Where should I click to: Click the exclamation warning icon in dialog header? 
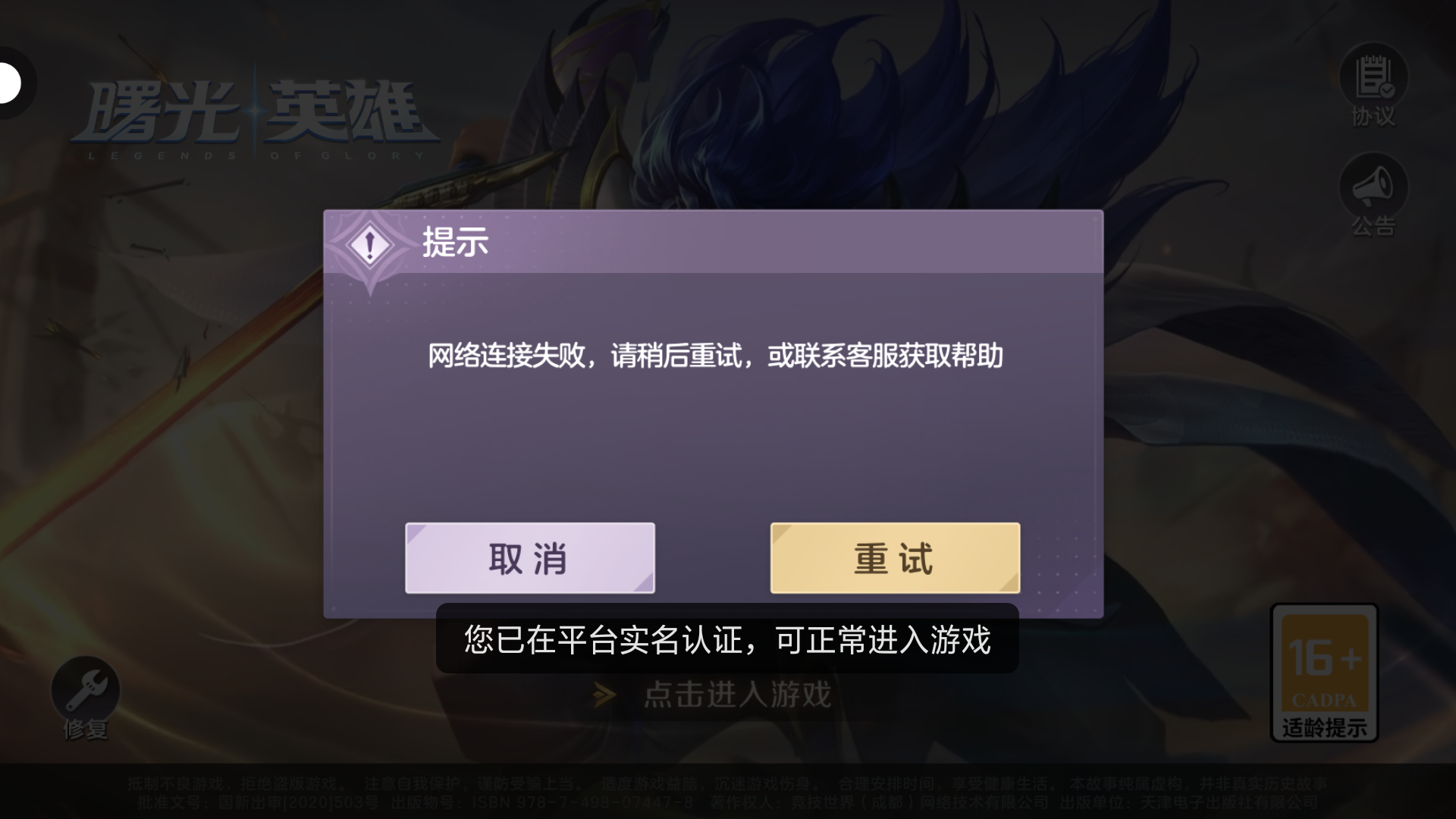point(369,246)
